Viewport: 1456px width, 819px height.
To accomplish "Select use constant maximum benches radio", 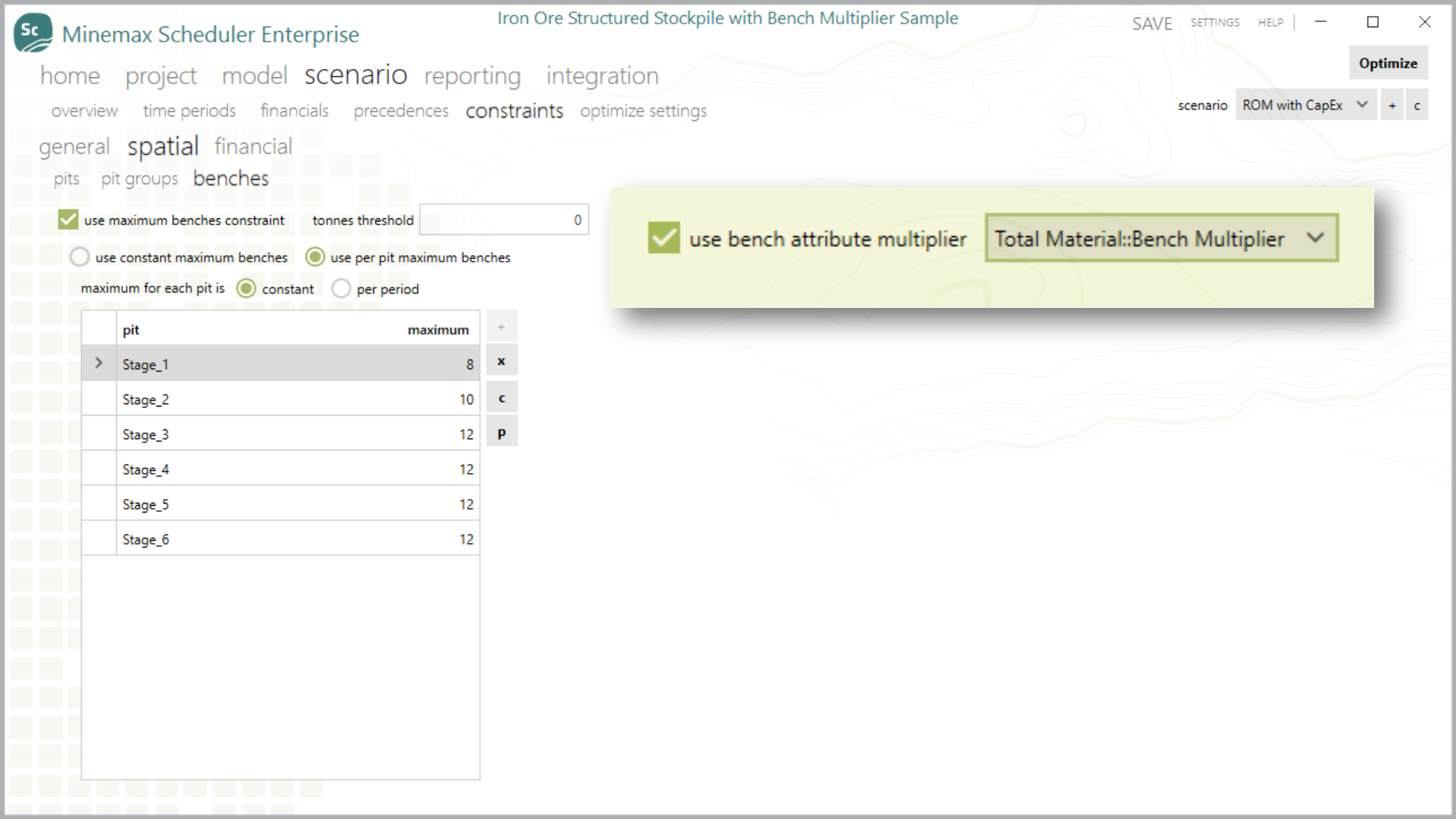I will (80, 257).
